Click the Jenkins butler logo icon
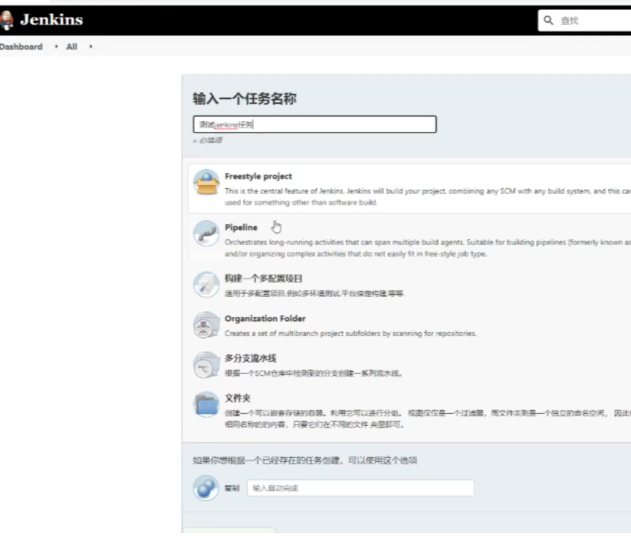The image size is (631, 541). click(x=6, y=20)
